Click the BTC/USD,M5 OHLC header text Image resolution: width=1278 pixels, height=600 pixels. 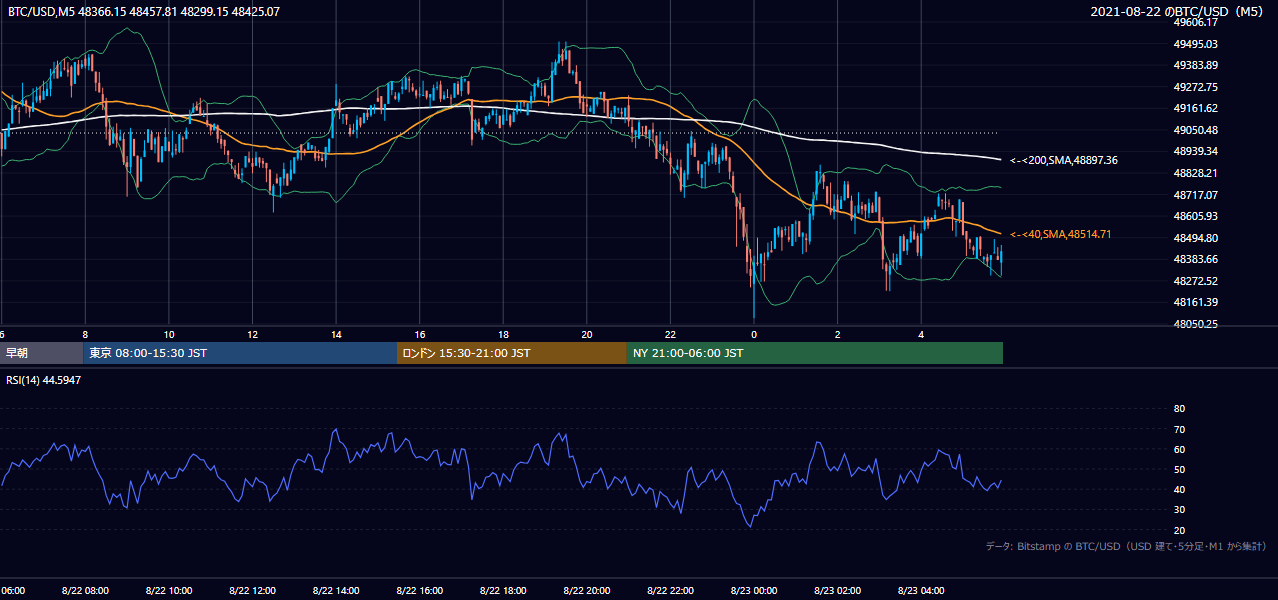(x=144, y=12)
